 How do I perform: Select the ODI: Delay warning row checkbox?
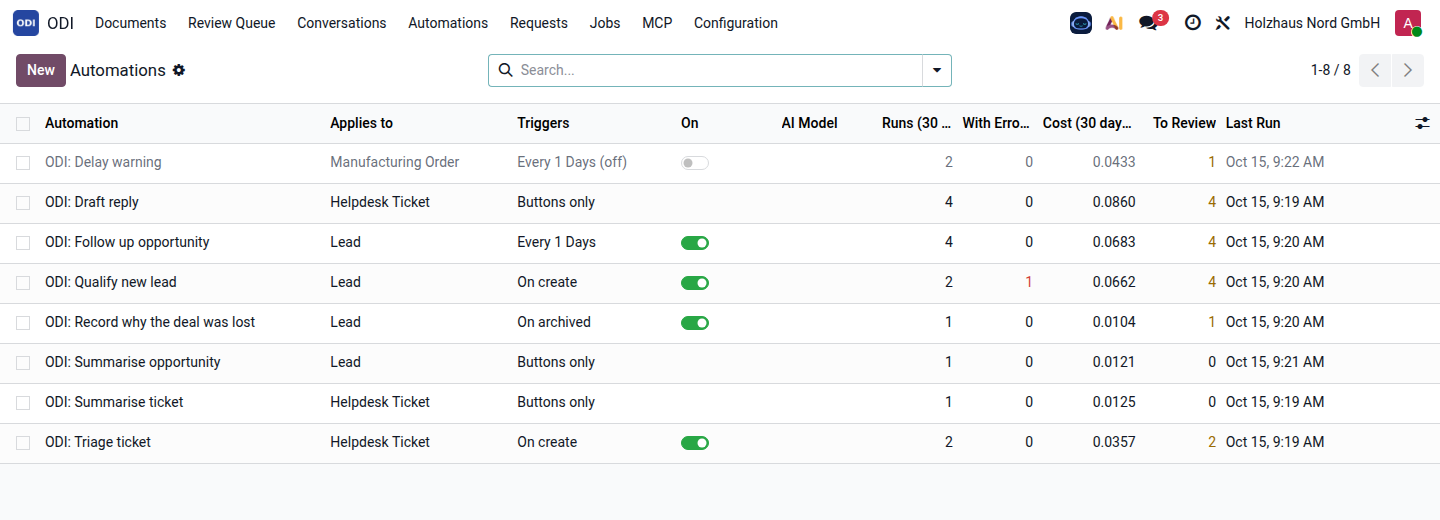(23, 162)
